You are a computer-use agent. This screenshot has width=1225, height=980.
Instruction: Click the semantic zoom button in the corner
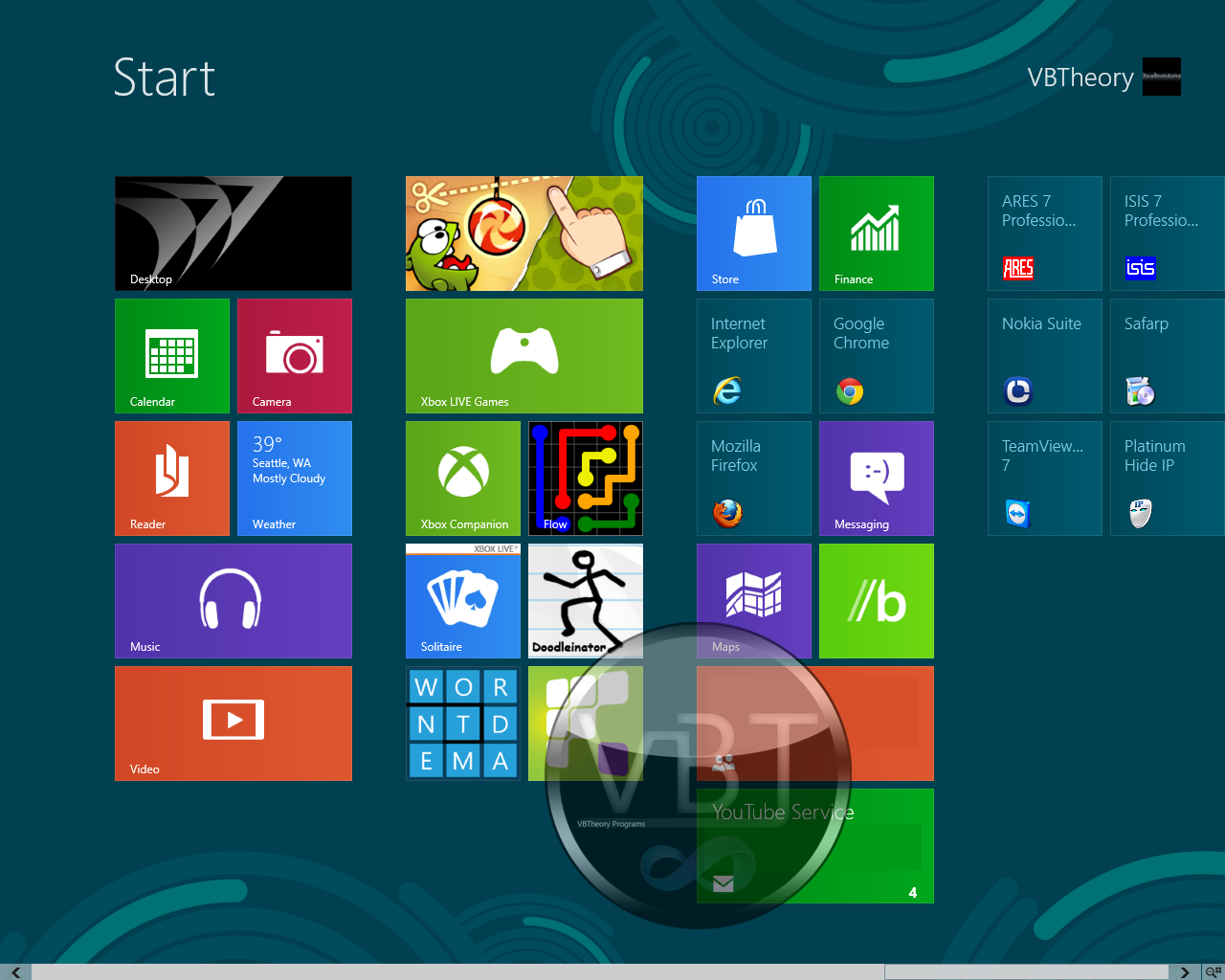point(1214,972)
